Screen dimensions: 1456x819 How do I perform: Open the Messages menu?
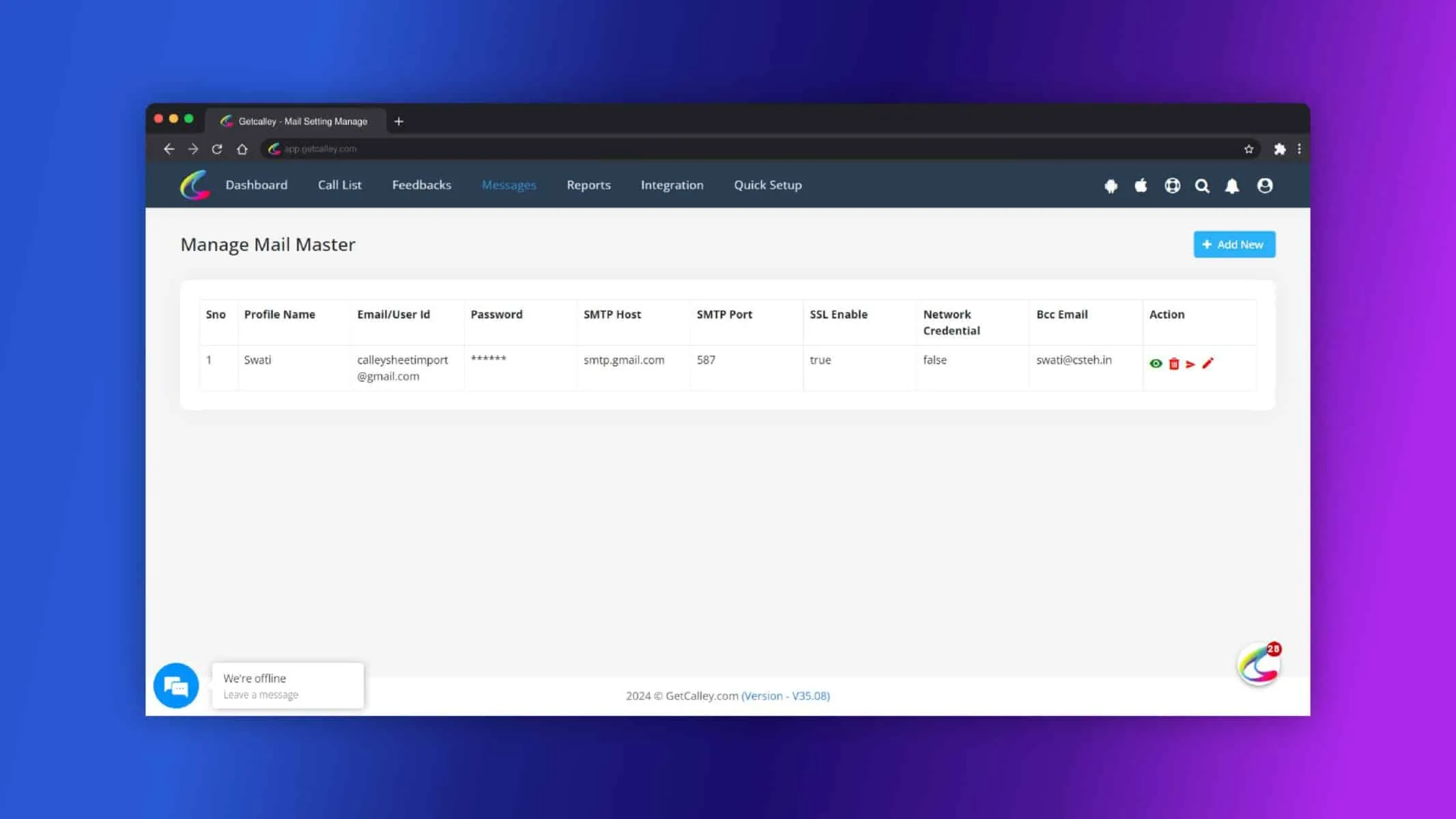[x=509, y=185]
